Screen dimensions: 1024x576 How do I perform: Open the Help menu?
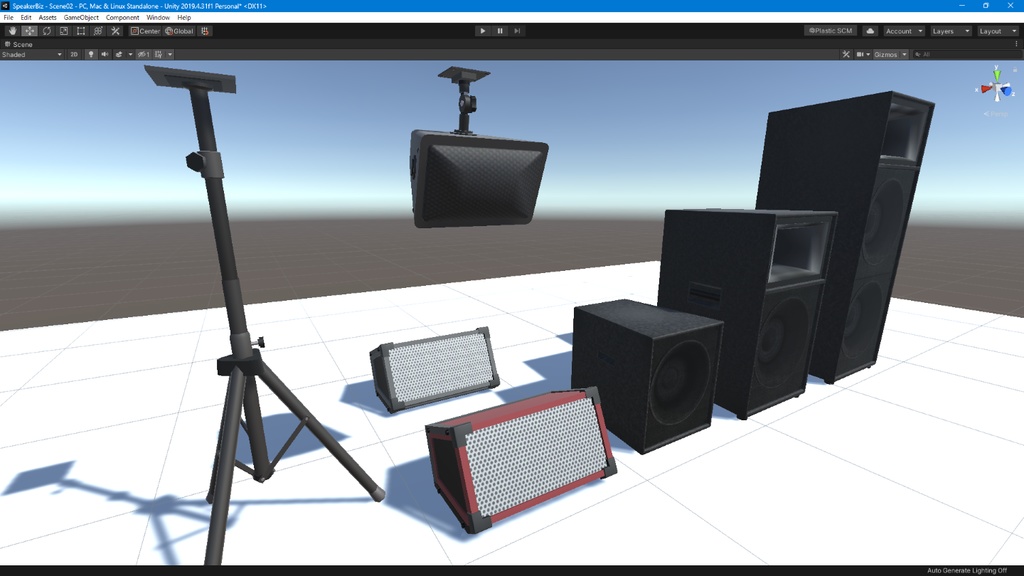(184, 18)
